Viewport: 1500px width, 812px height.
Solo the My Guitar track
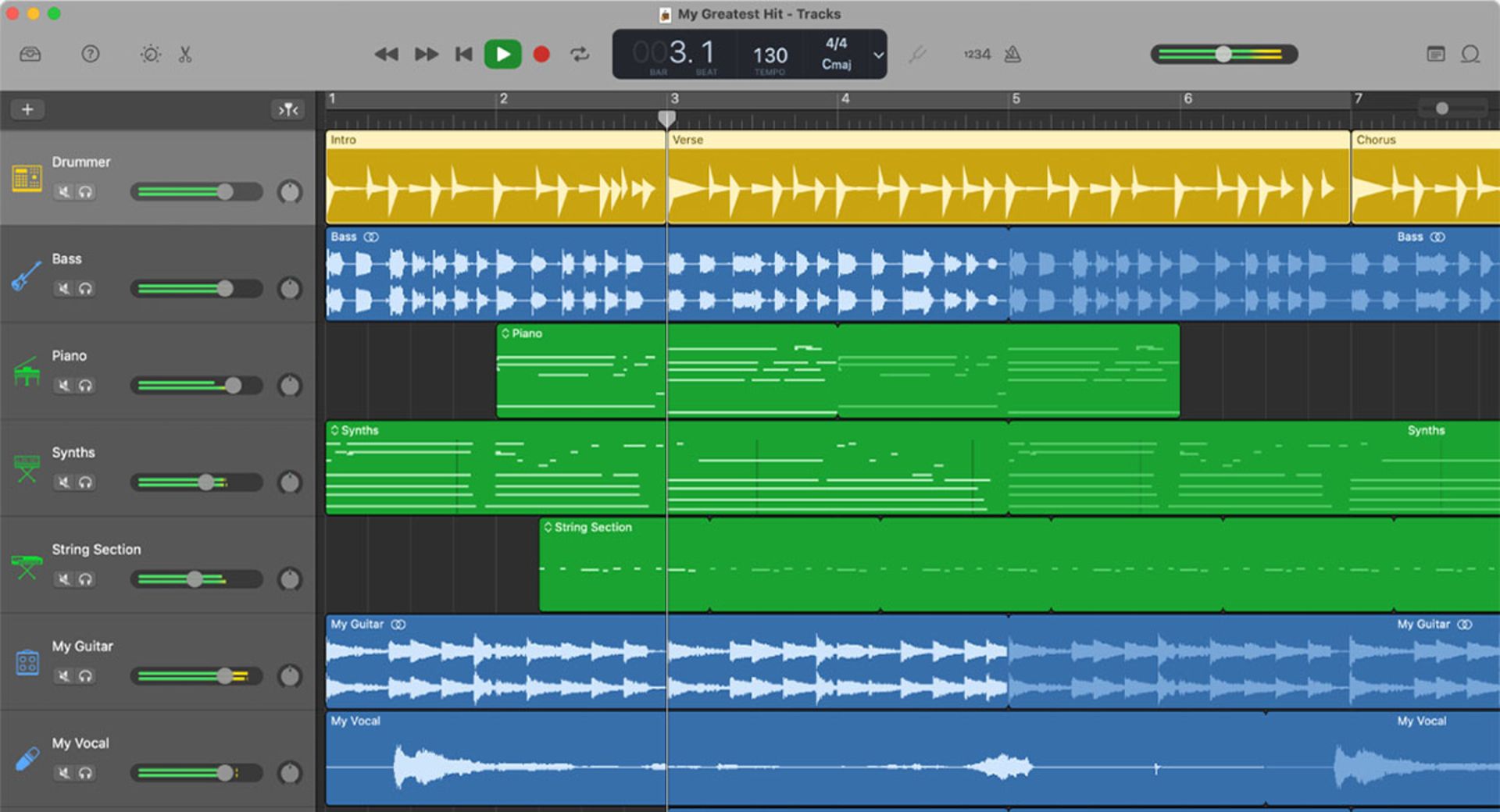tap(85, 676)
